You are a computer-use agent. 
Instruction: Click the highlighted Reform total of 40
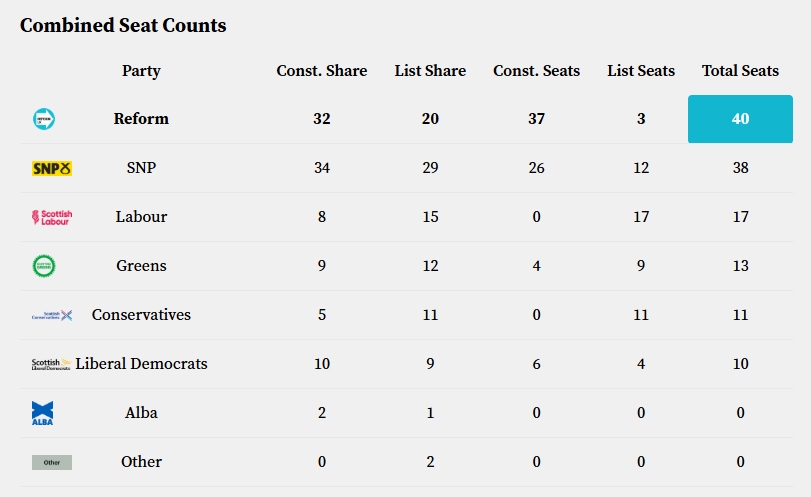pos(740,119)
